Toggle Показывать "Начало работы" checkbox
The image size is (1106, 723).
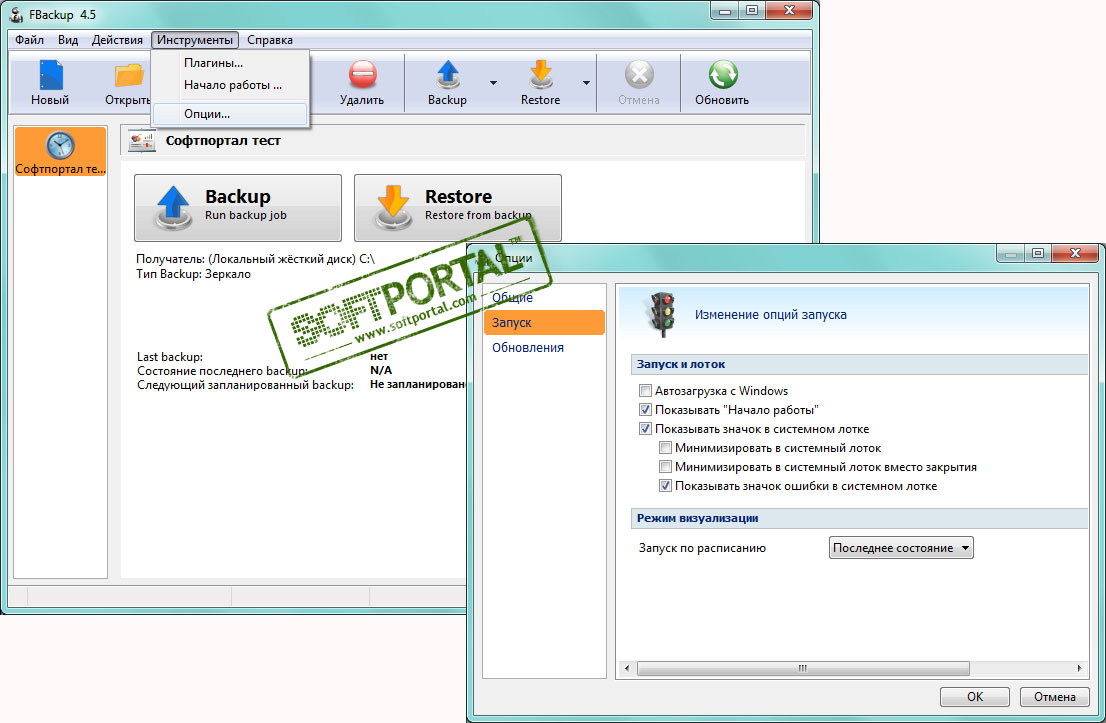click(645, 410)
